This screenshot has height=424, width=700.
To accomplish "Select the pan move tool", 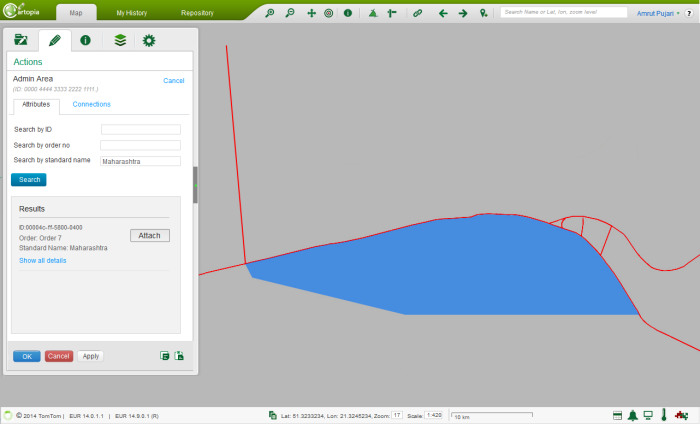I will pos(311,13).
